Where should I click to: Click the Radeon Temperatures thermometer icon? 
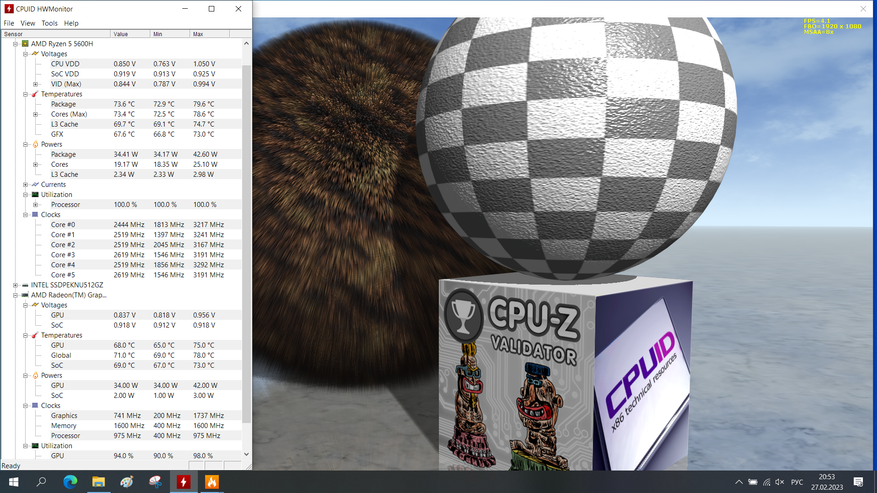(35, 335)
